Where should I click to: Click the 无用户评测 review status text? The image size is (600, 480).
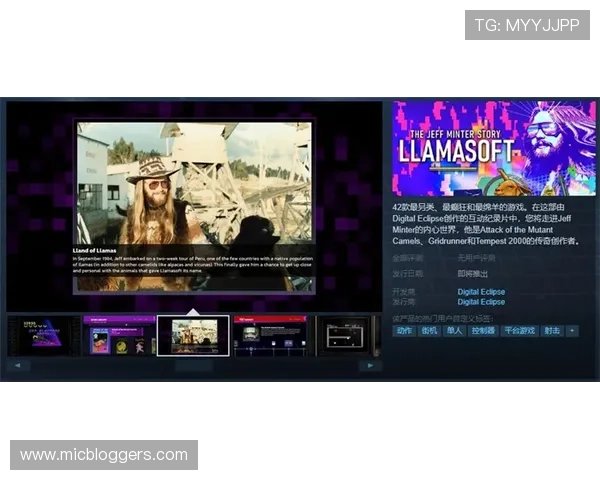click(476, 258)
